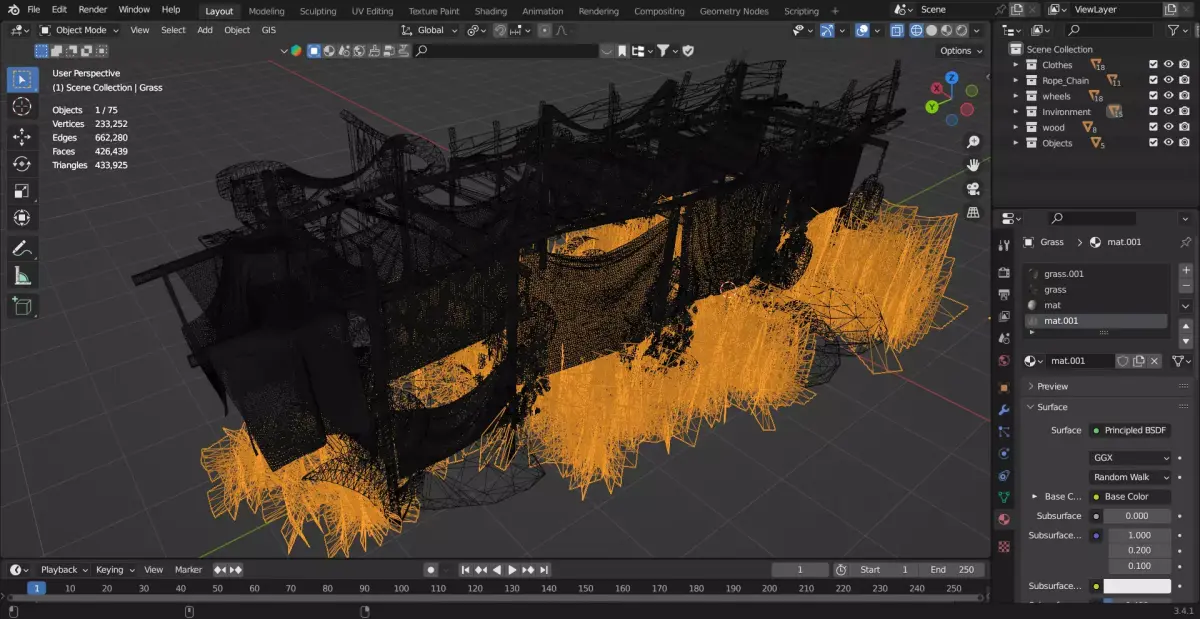The image size is (1200, 619).
Task: Open the File menu
Action: (33, 9)
